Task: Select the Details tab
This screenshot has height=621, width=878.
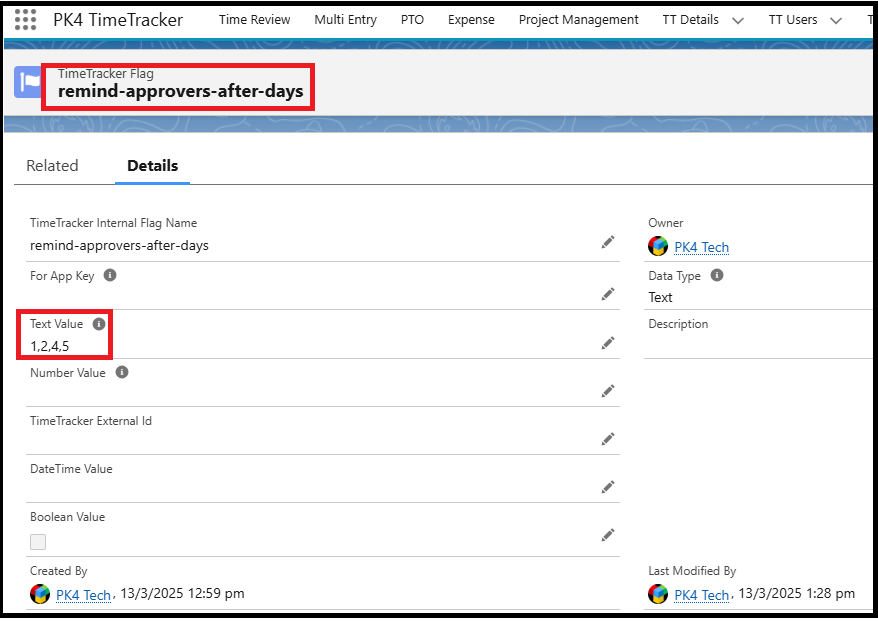Action: pyautogui.click(x=152, y=166)
